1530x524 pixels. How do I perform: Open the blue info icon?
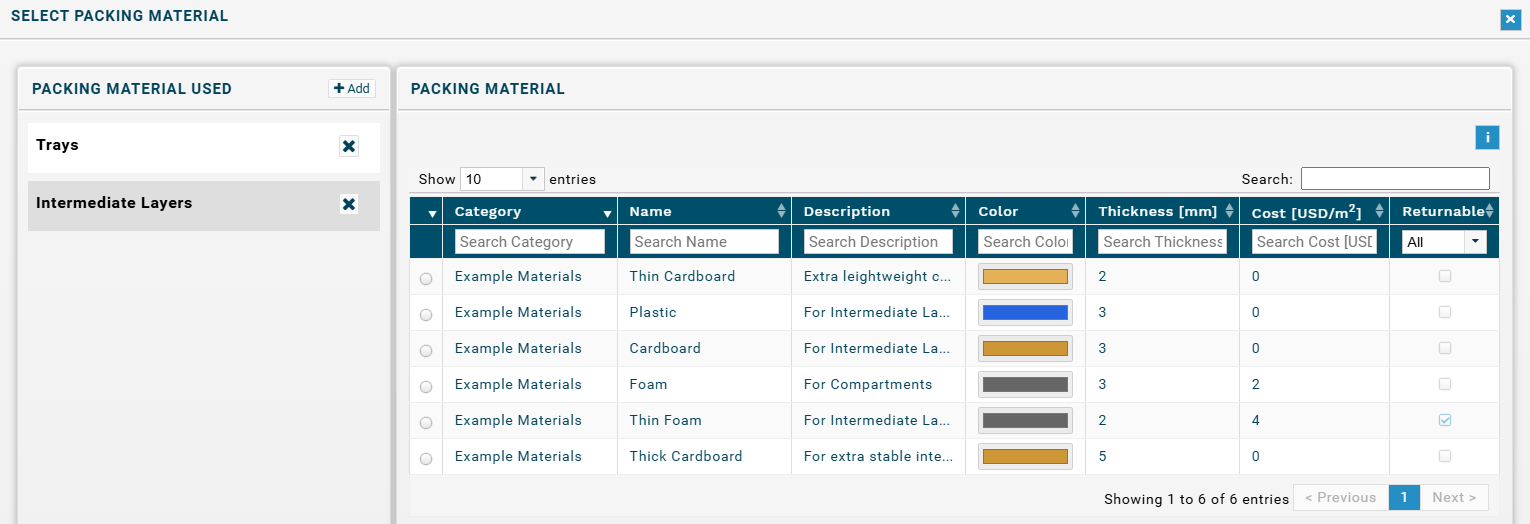pyautogui.click(x=1487, y=138)
